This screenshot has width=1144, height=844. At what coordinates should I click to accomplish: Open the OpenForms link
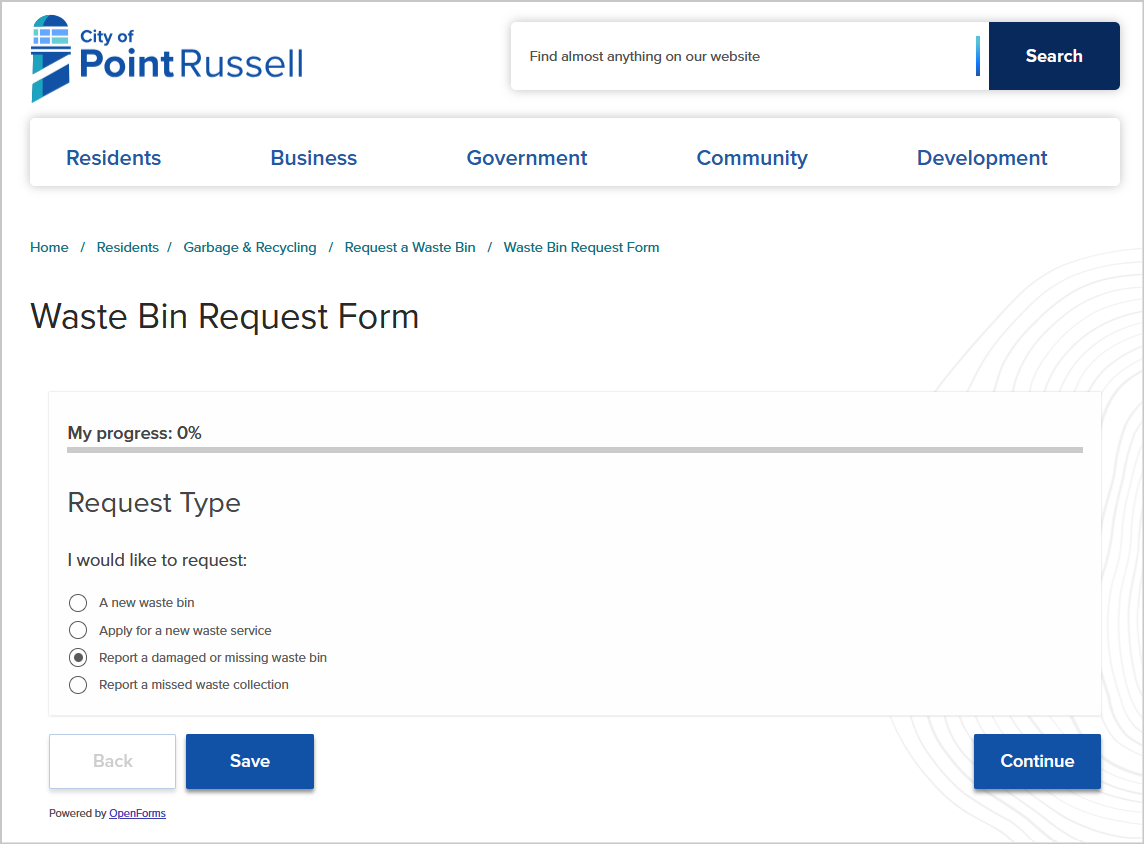point(137,813)
